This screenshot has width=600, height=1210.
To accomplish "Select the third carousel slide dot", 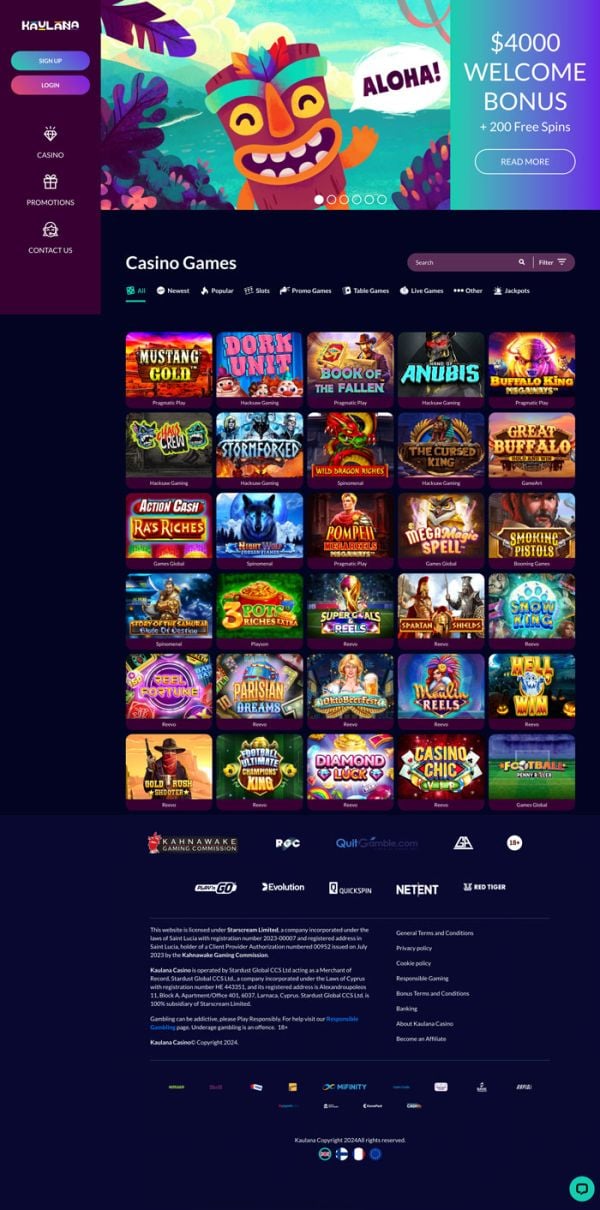I will click(344, 200).
